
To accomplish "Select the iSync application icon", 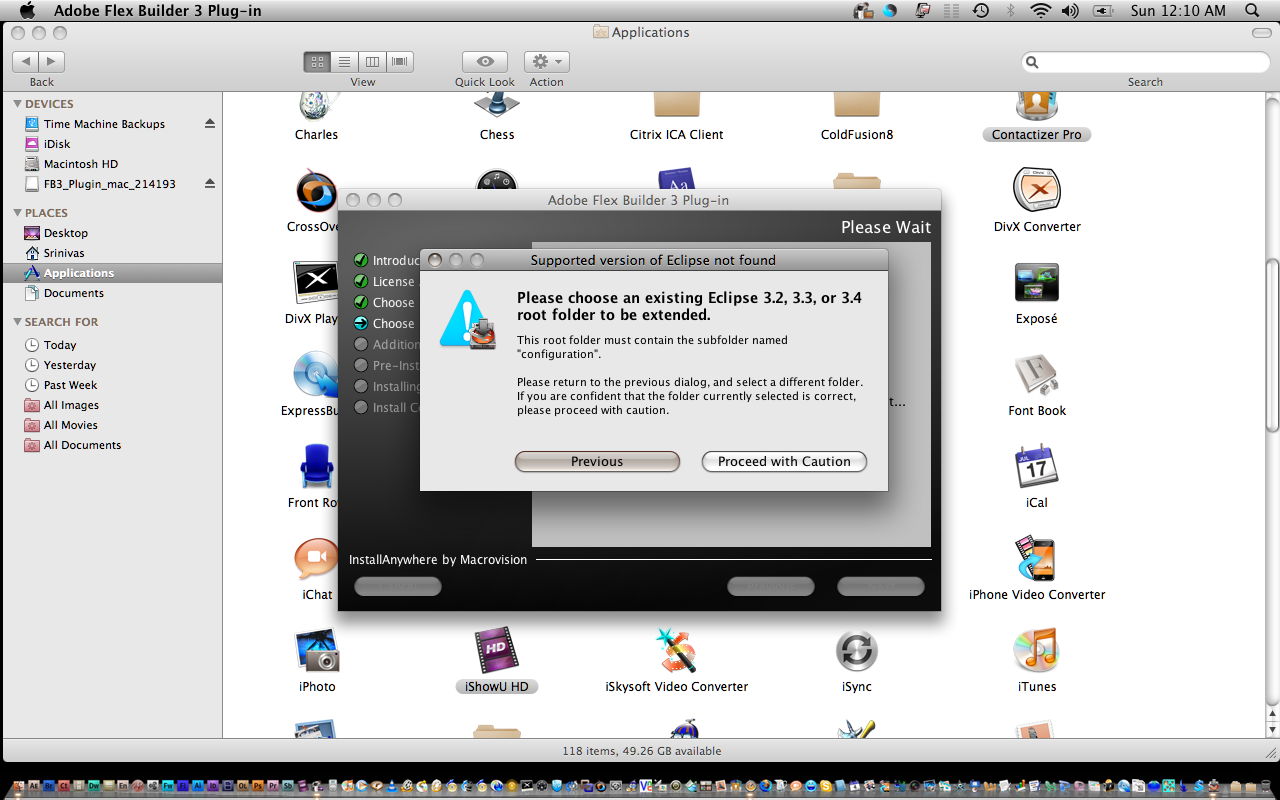I will pyautogui.click(x=856, y=650).
